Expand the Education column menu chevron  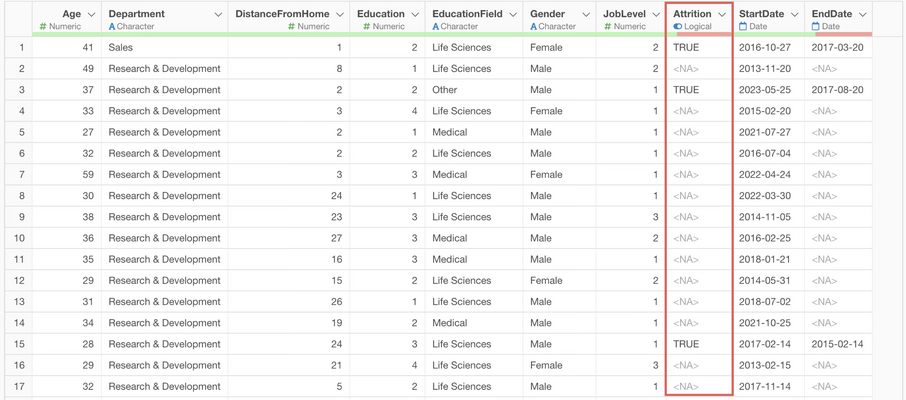click(415, 15)
